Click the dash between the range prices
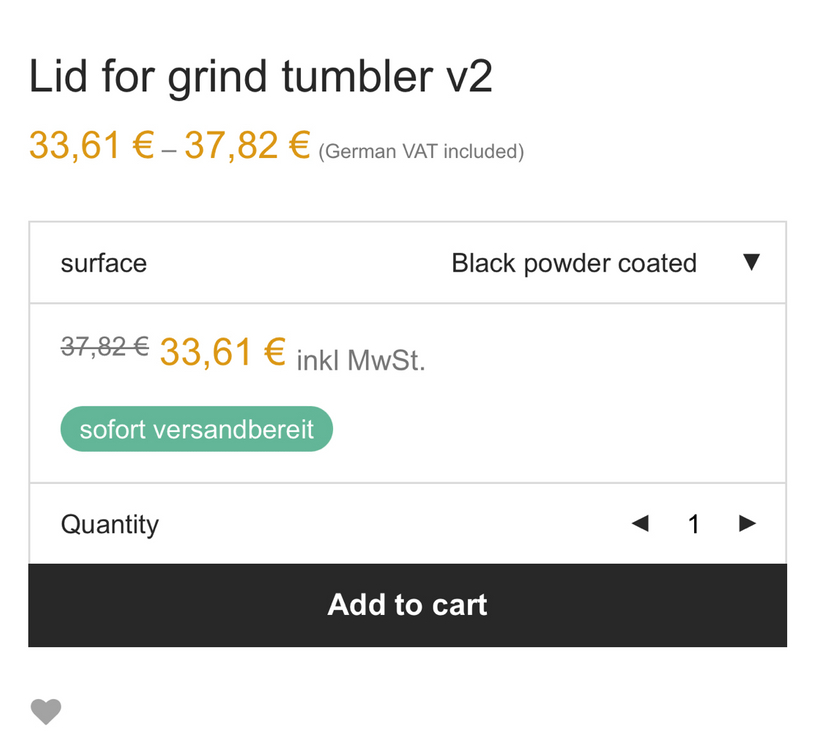The height and width of the screenshot is (750, 816). click(x=169, y=150)
